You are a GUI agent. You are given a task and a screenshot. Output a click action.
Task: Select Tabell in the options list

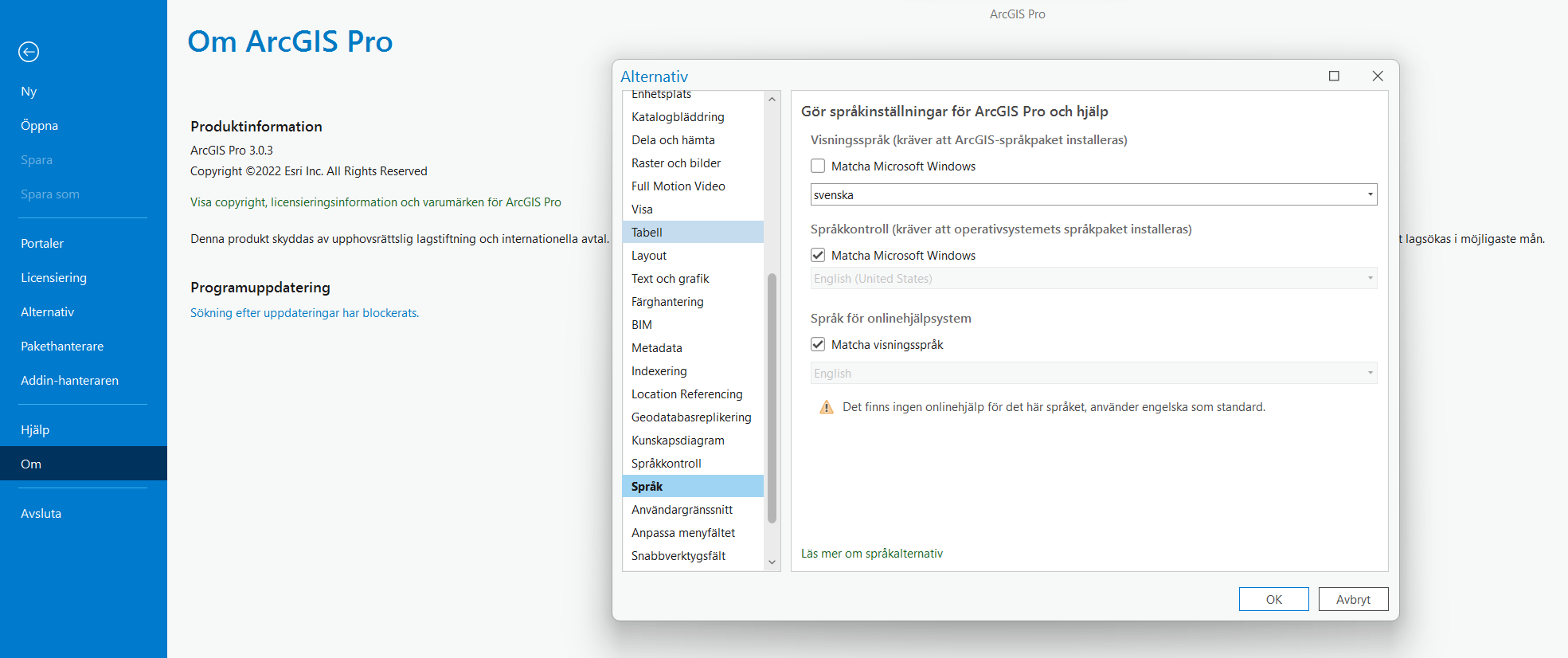(x=647, y=233)
